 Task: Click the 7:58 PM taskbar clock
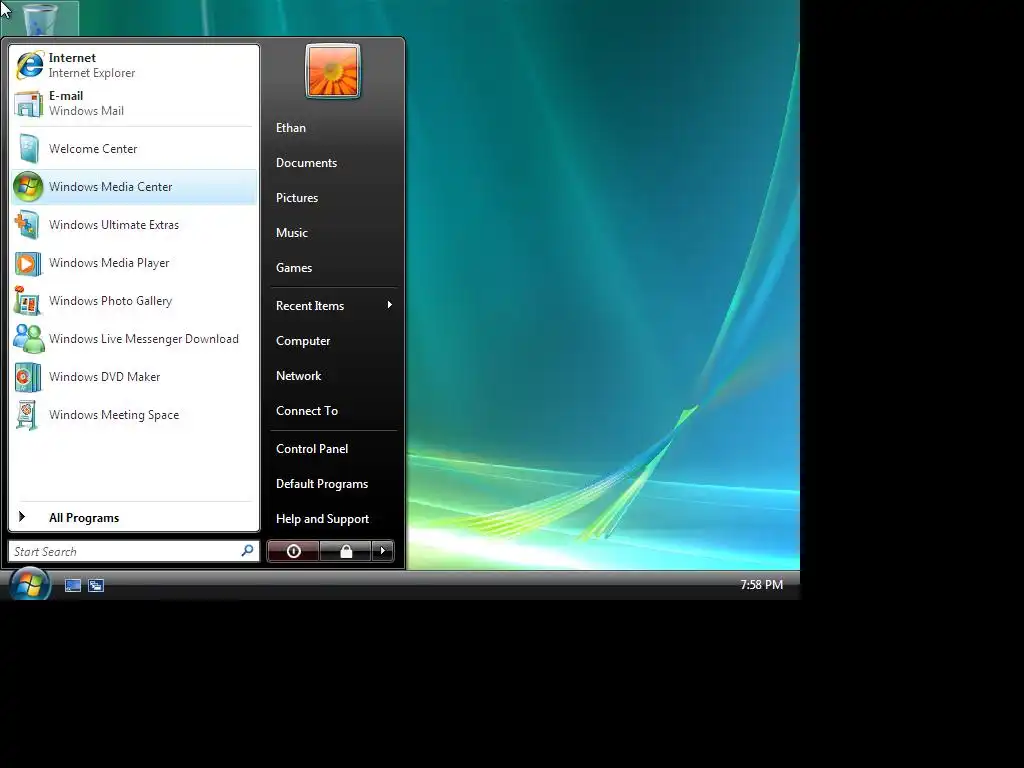[761, 584]
